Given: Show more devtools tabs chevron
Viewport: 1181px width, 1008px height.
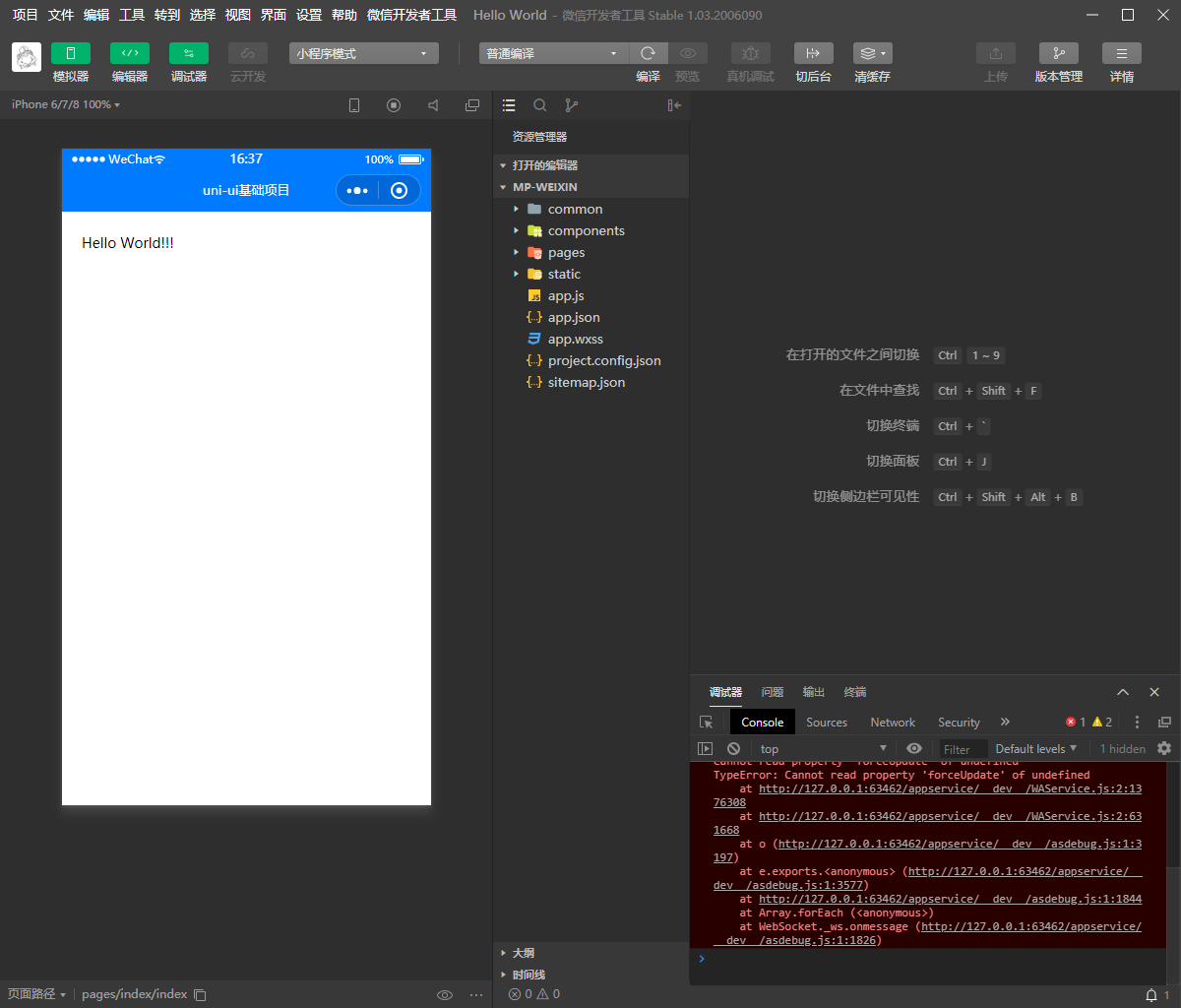Looking at the screenshot, I should coord(1005,722).
